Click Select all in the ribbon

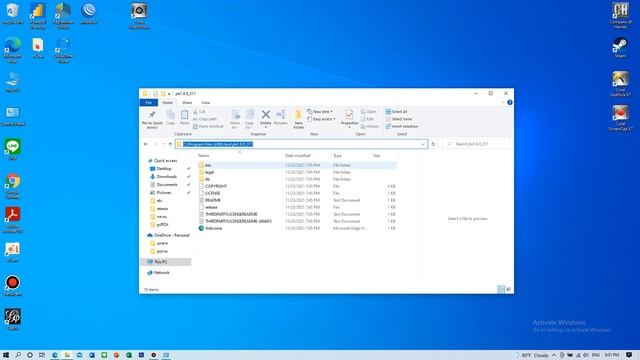click(x=396, y=111)
